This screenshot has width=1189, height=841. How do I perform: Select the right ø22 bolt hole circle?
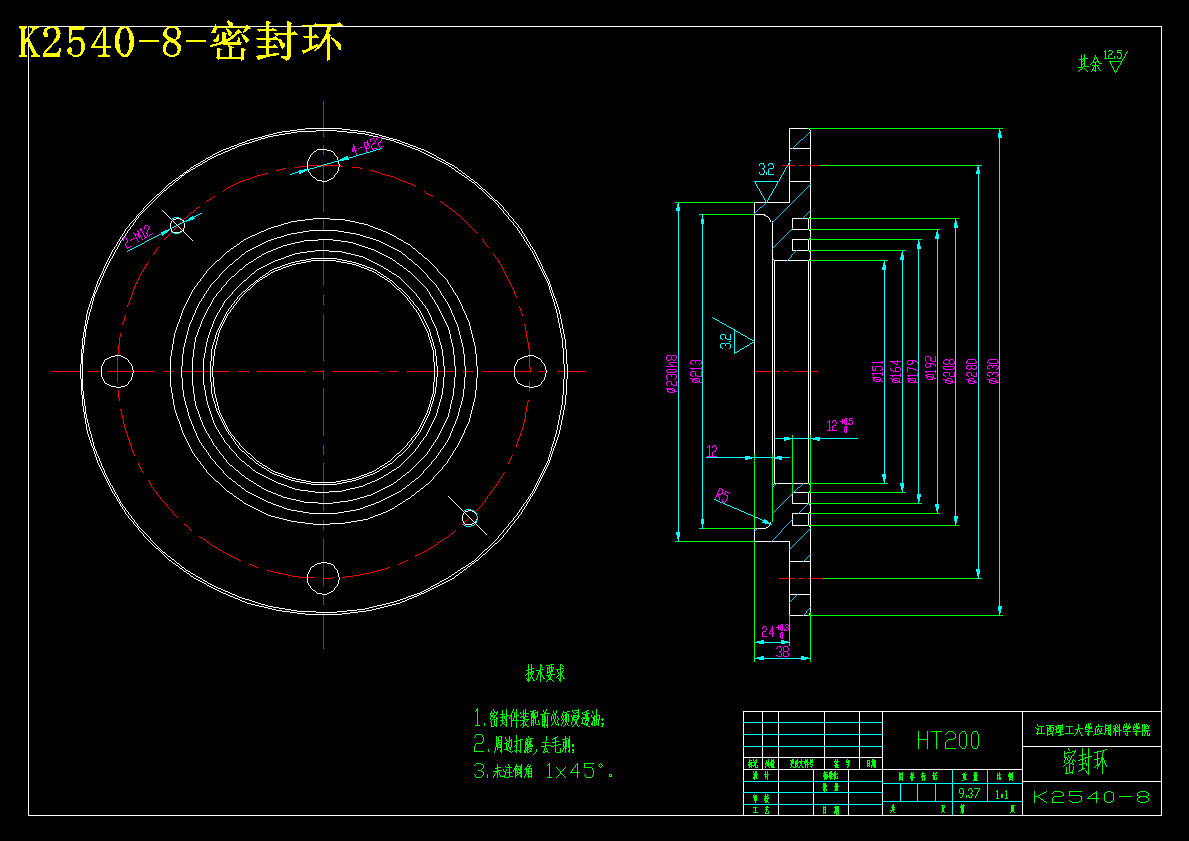click(x=530, y=371)
